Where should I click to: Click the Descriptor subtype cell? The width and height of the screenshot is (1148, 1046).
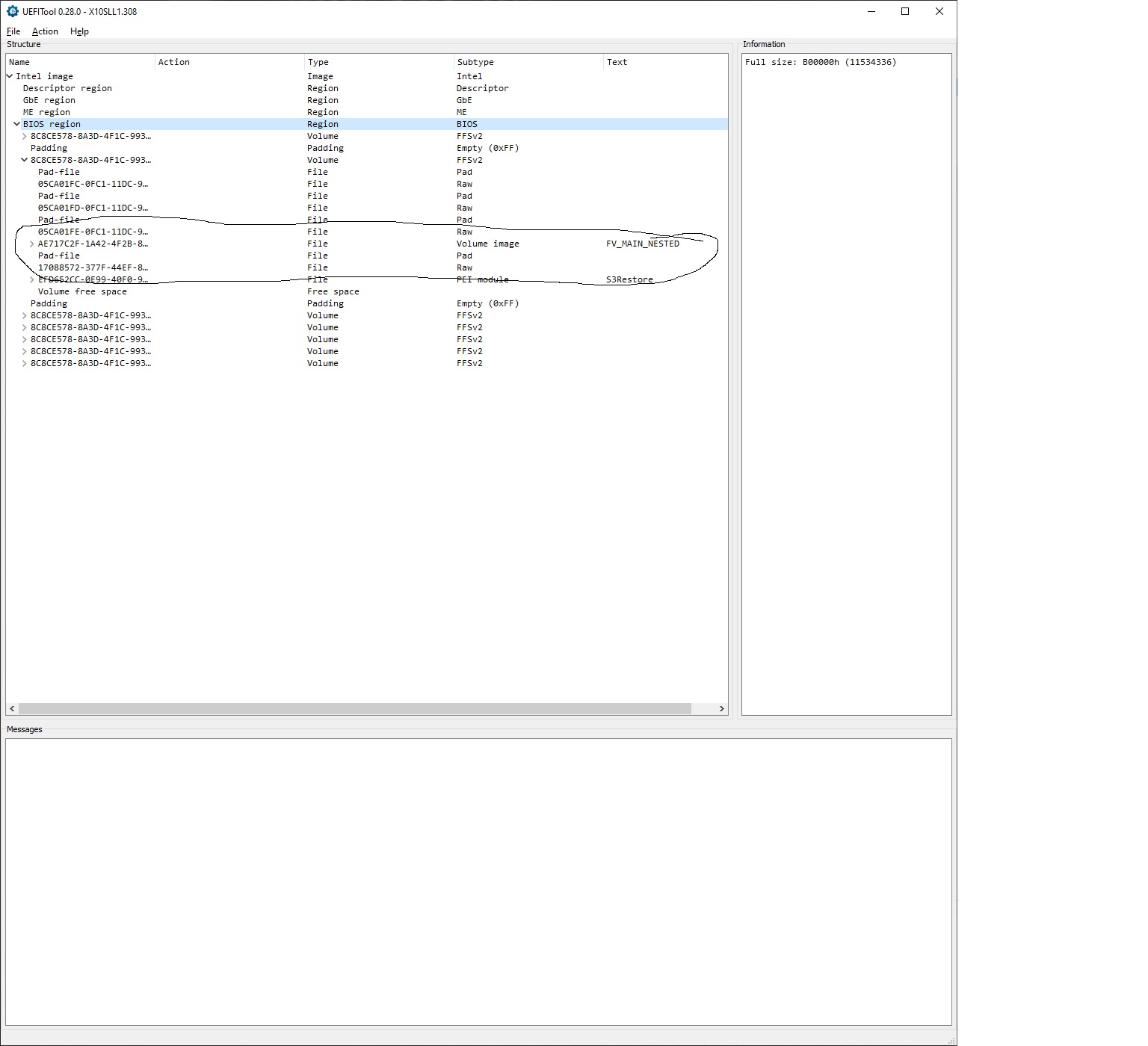(x=482, y=88)
